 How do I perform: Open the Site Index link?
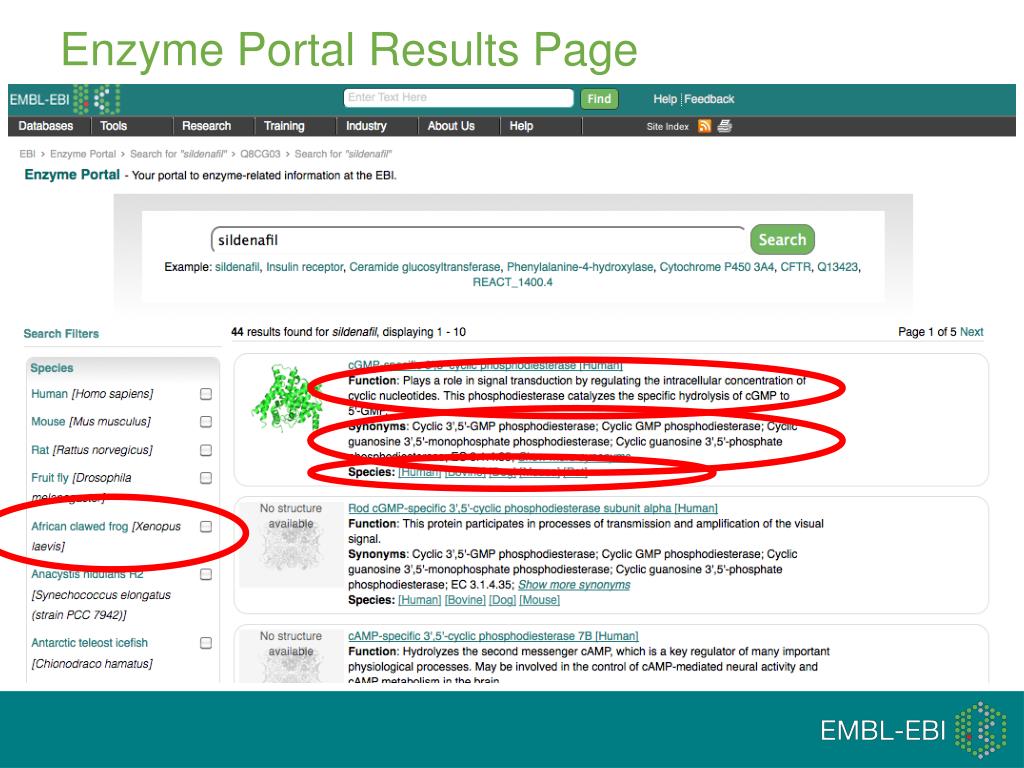tap(667, 127)
